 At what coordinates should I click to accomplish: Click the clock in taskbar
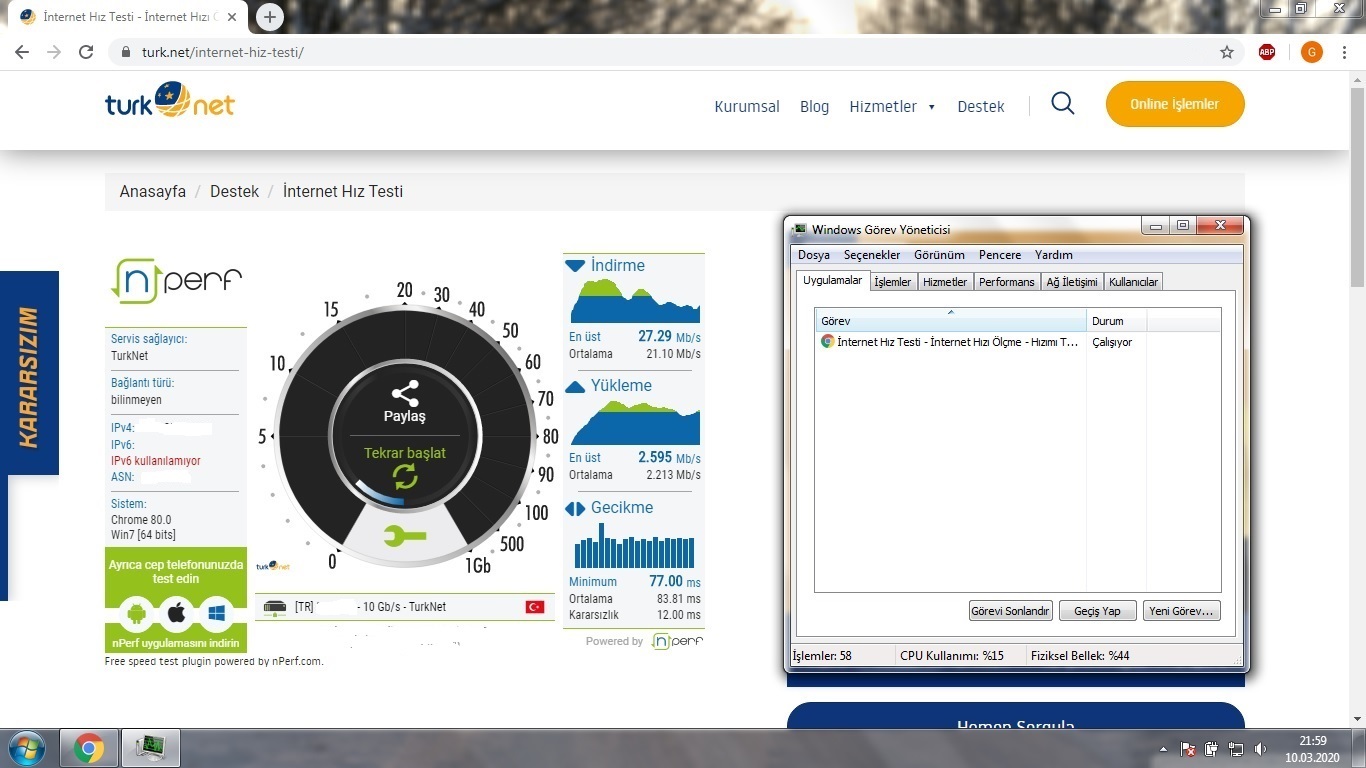(x=1312, y=749)
